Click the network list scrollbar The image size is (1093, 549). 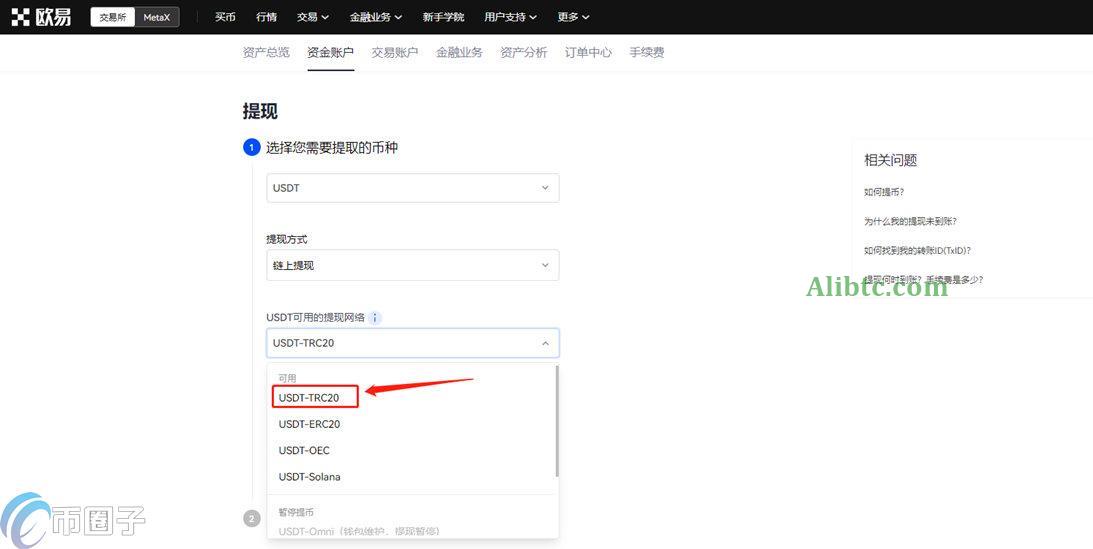[556, 422]
